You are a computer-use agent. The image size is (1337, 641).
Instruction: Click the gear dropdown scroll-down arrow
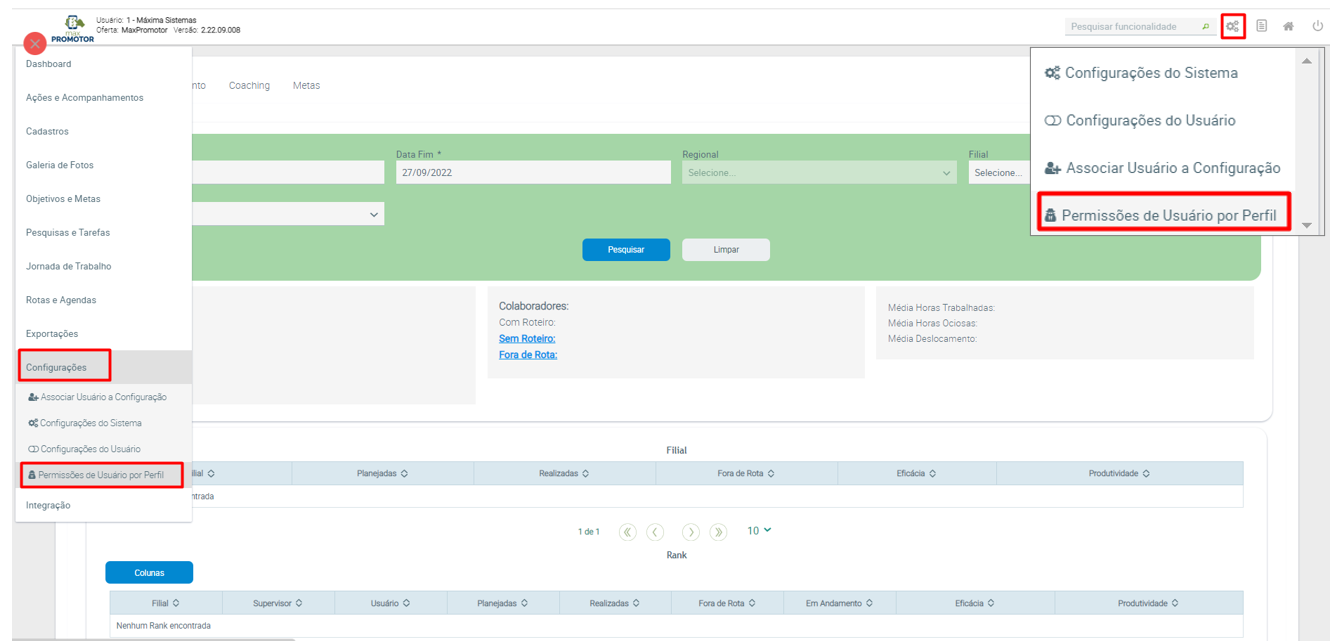pos(1306,225)
